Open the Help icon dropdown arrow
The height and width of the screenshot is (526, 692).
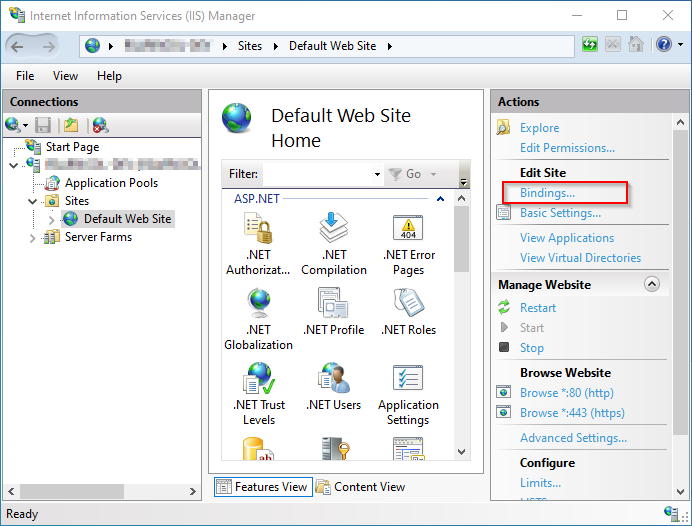(x=680, y=45)
